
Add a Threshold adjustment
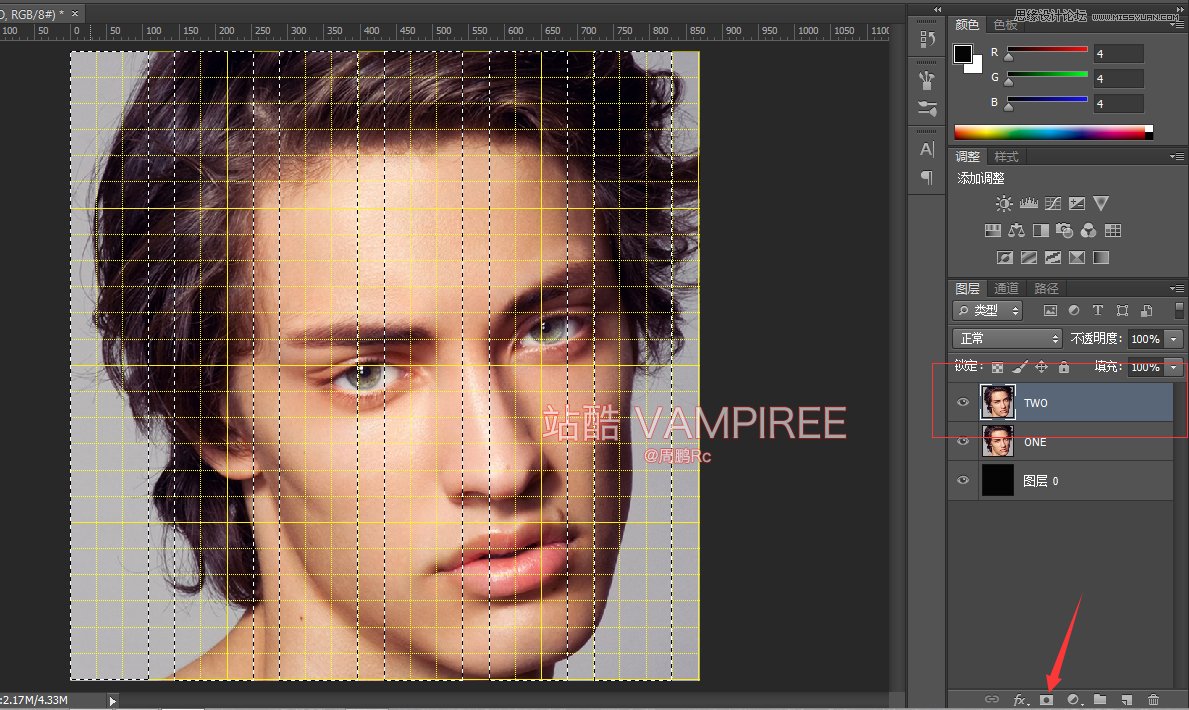1053,258
